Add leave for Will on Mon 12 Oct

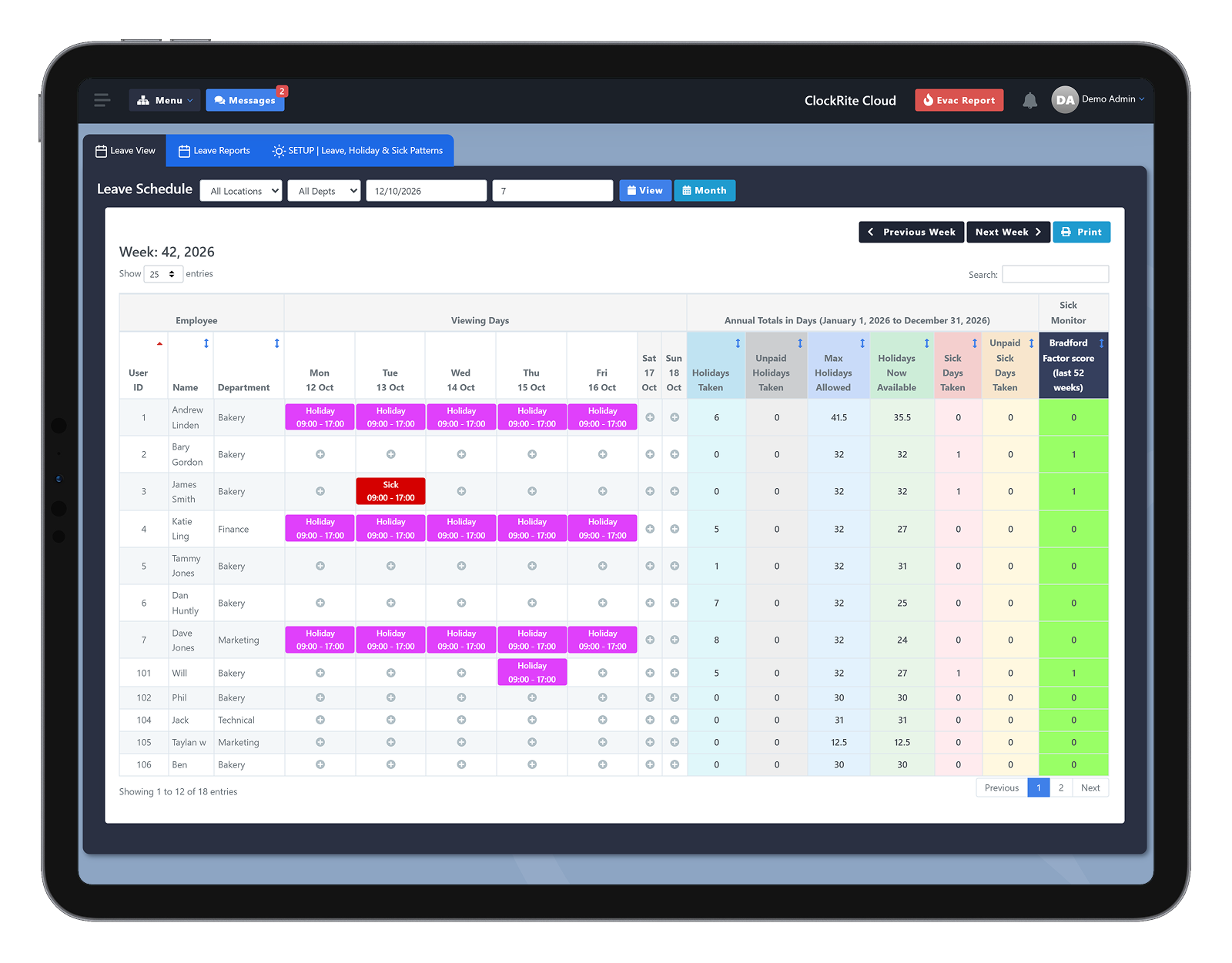(320, 673)
